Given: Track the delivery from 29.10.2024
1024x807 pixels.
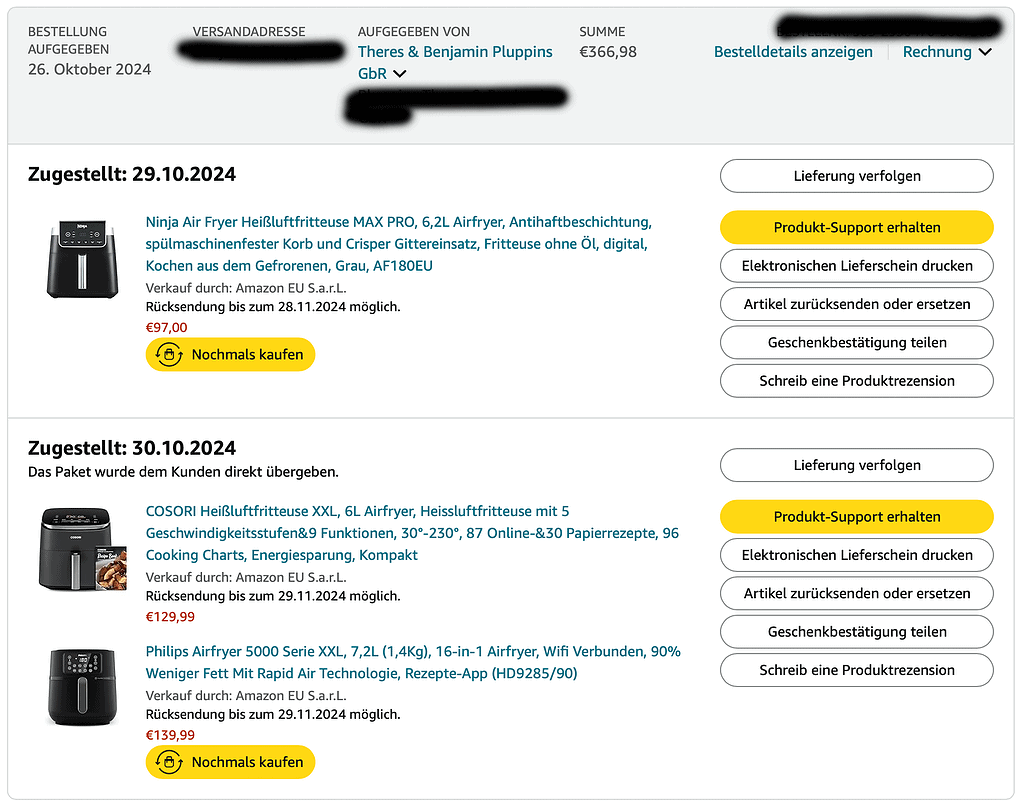Looking at the screenshot, I should 857,176.
